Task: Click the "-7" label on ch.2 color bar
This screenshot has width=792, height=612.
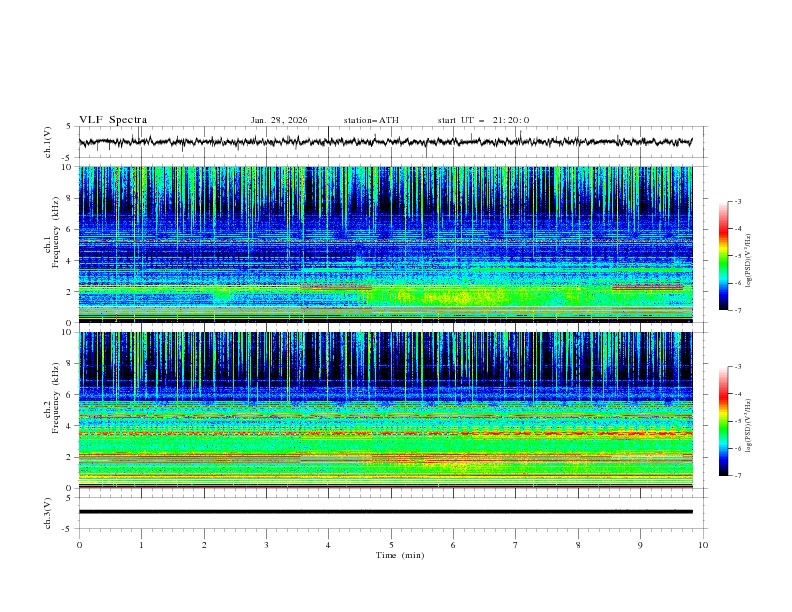Action: point(738,475)
